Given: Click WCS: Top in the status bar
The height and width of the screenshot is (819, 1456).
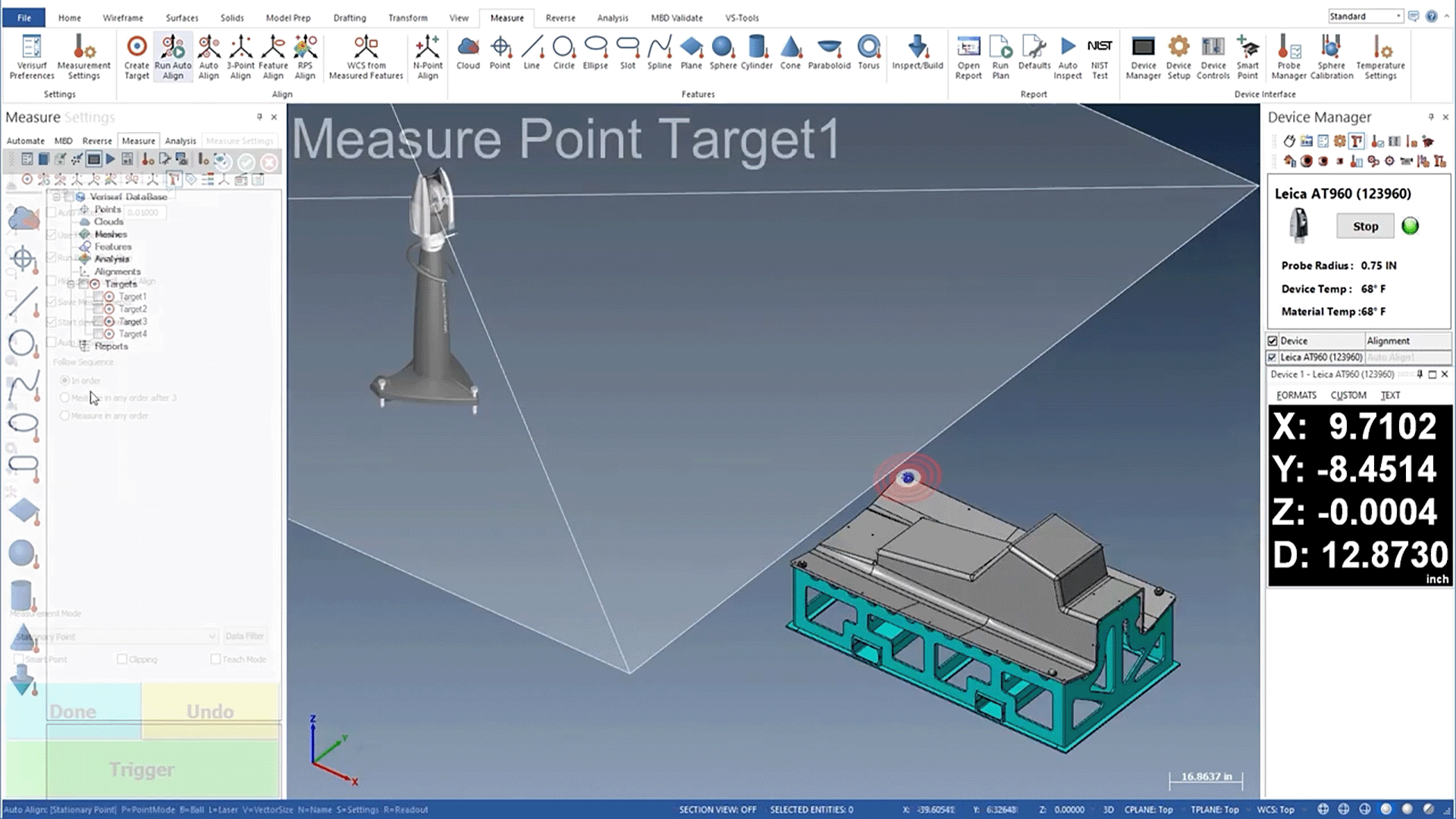Looking at the screenshot, I should pos(1276,809).
